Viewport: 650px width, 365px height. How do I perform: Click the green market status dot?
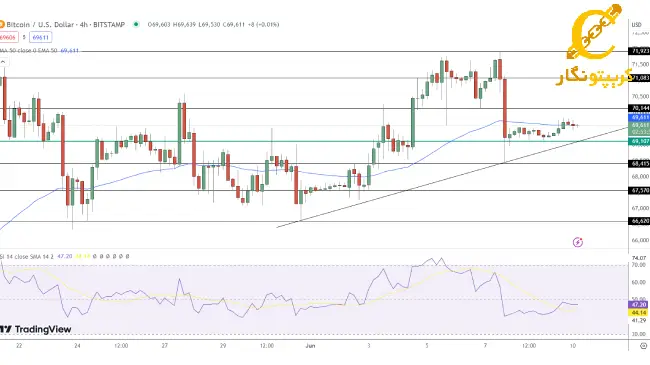click(x=136, y=24)
